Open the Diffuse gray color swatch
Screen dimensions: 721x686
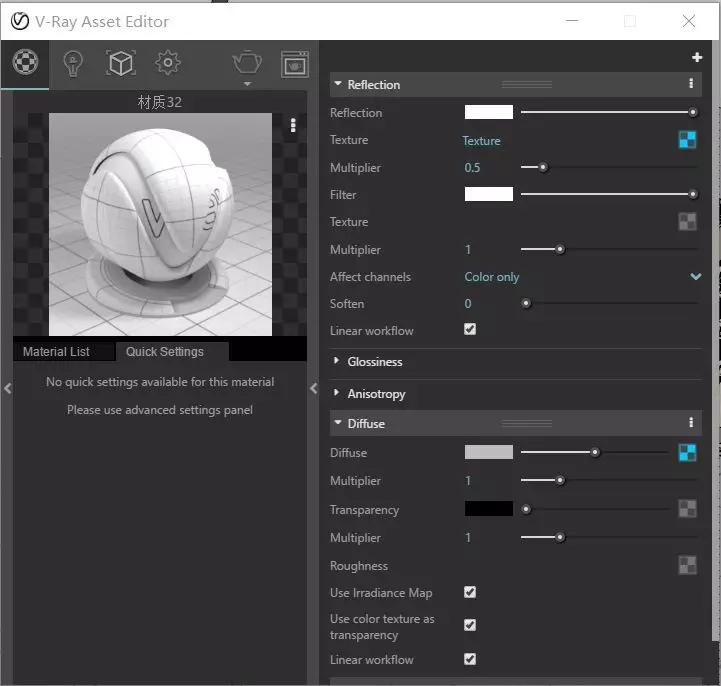(489, 452)
